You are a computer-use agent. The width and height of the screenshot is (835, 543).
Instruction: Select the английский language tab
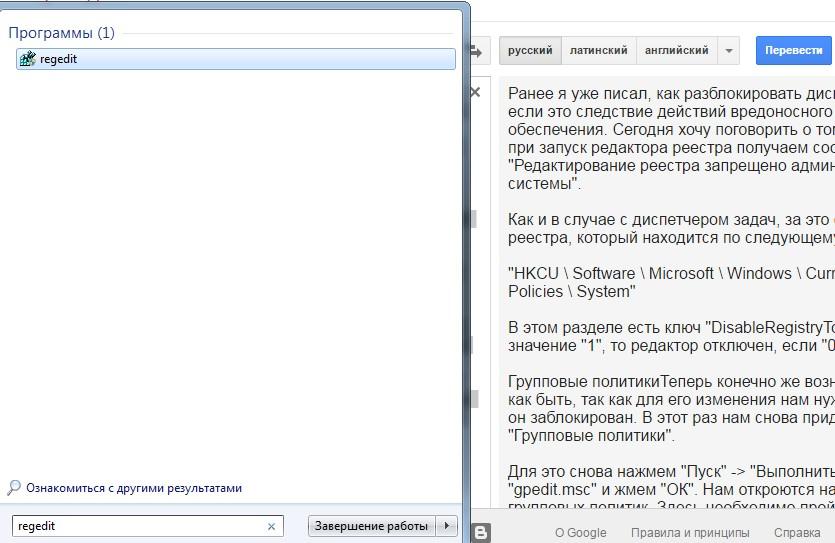pos(677,51)
